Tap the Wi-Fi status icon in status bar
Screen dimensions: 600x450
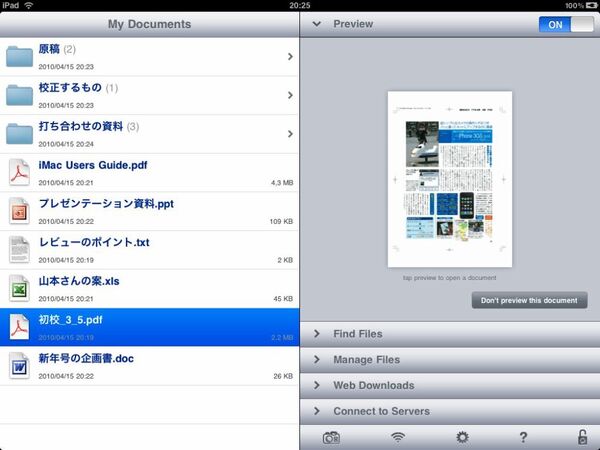(x=29, y=5)
